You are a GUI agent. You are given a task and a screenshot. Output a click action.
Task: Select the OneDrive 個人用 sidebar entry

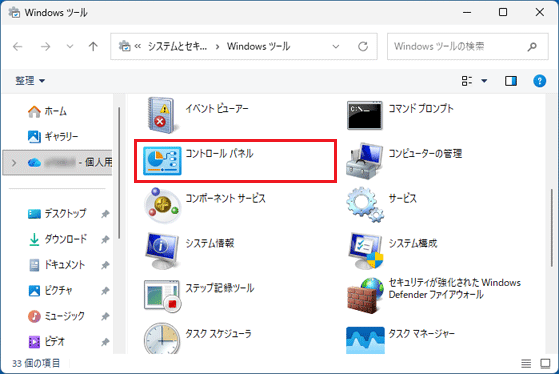(57, 163)
